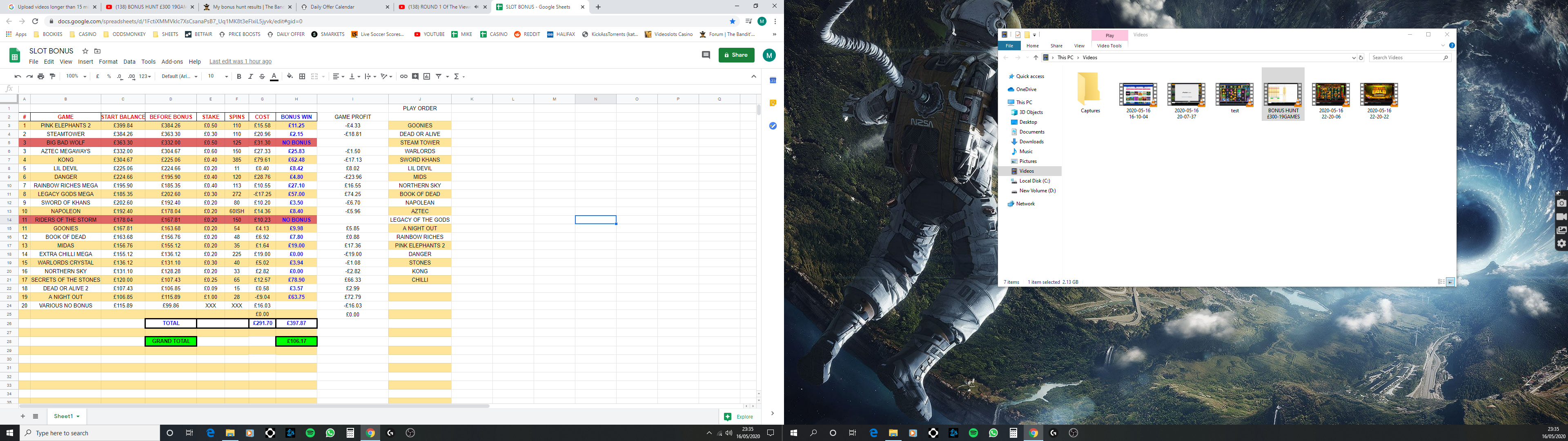The height and width of the screenshot is (441, 1568).
Task: Star the SLOT BONUS document
Action: (x=85, y=51)
